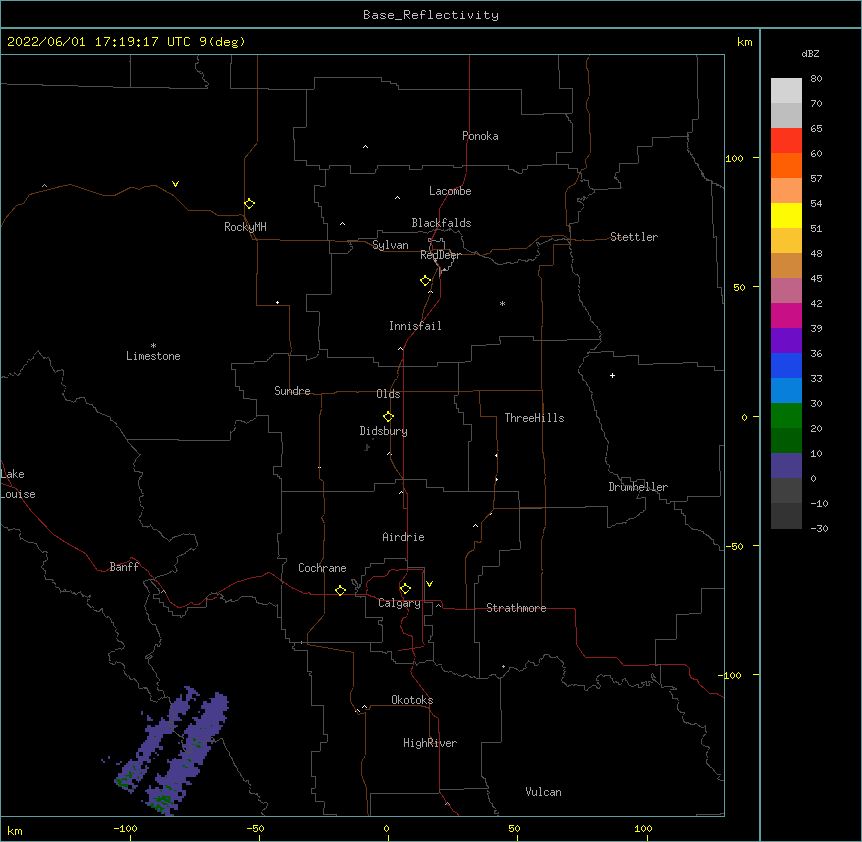The height and width of the screenshot is (842, 862).
Task: Click the Stettler label
Action: pyautogui.click(x=634, y=237)
